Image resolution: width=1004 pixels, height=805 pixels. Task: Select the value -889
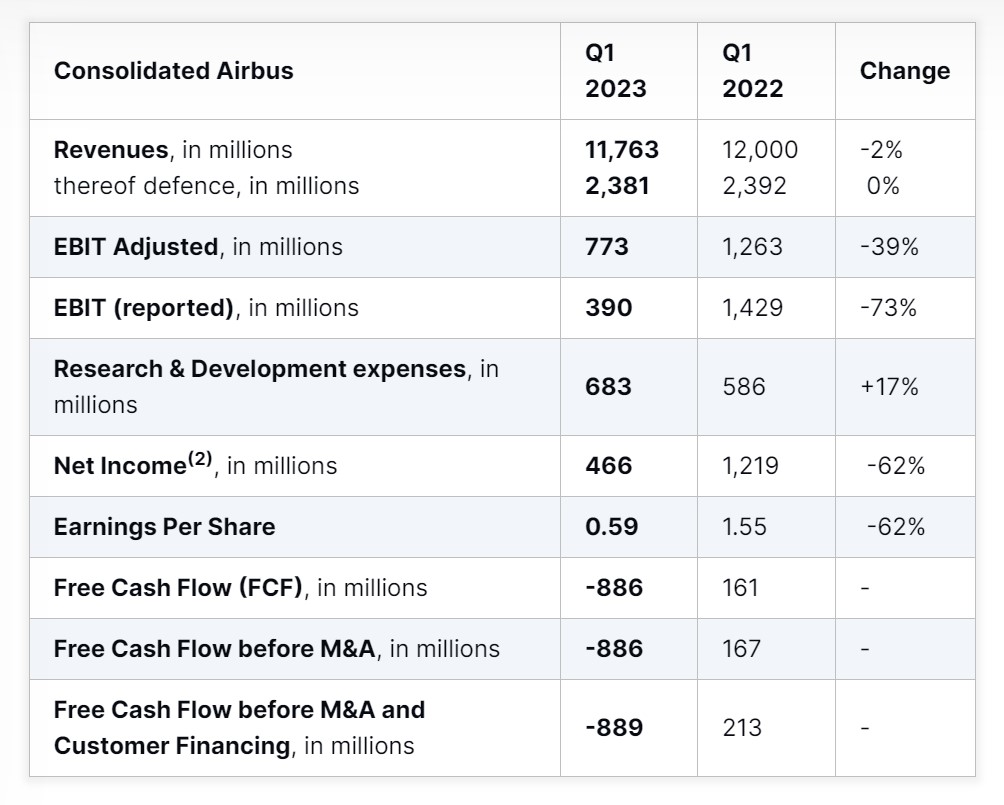614,728
